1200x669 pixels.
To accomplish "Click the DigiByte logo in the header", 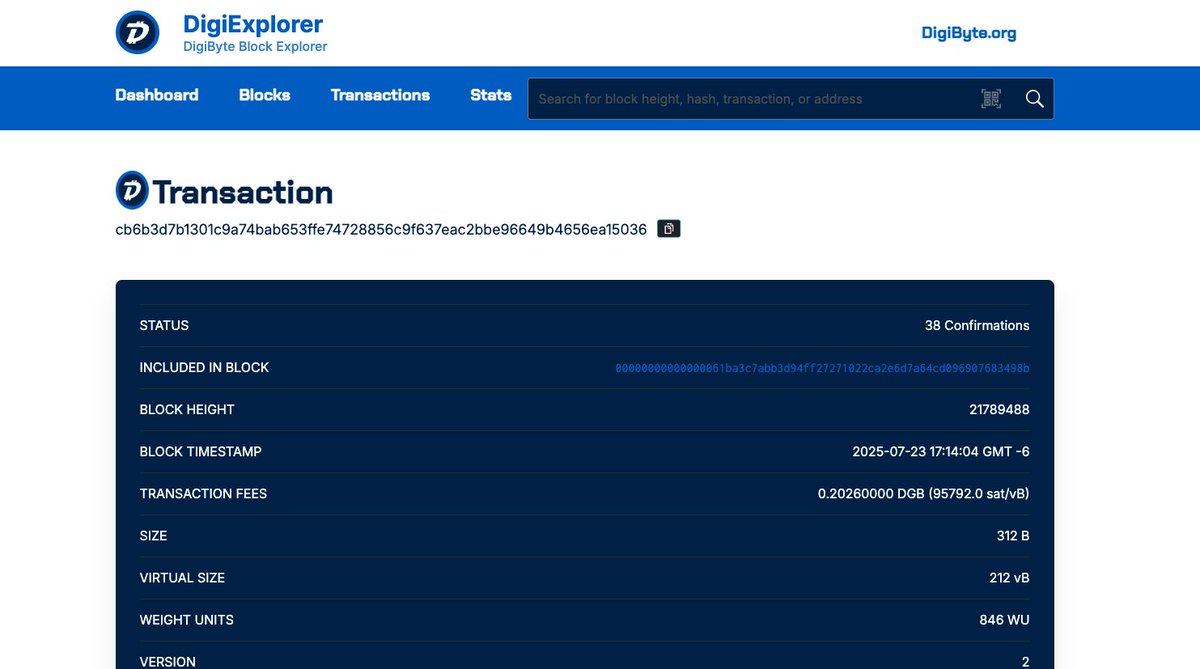I will tap(138, 32).
